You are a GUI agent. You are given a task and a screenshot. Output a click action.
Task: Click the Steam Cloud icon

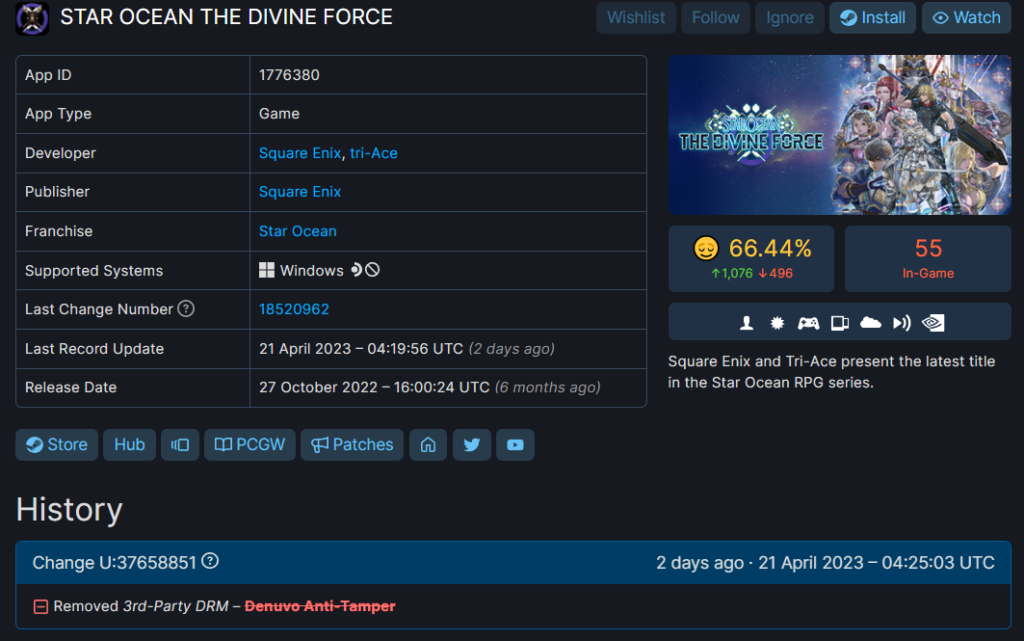point(871,322)
